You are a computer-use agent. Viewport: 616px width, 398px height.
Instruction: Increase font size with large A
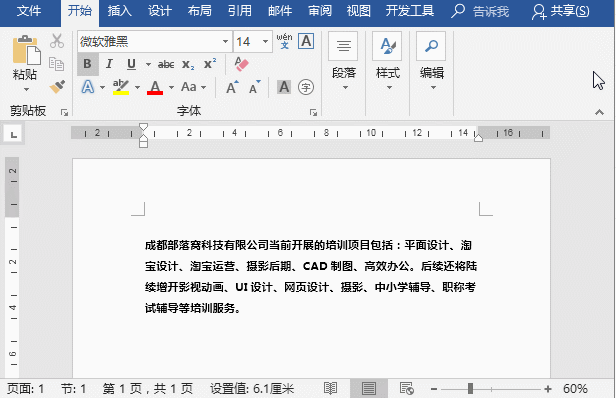(232, 87)
